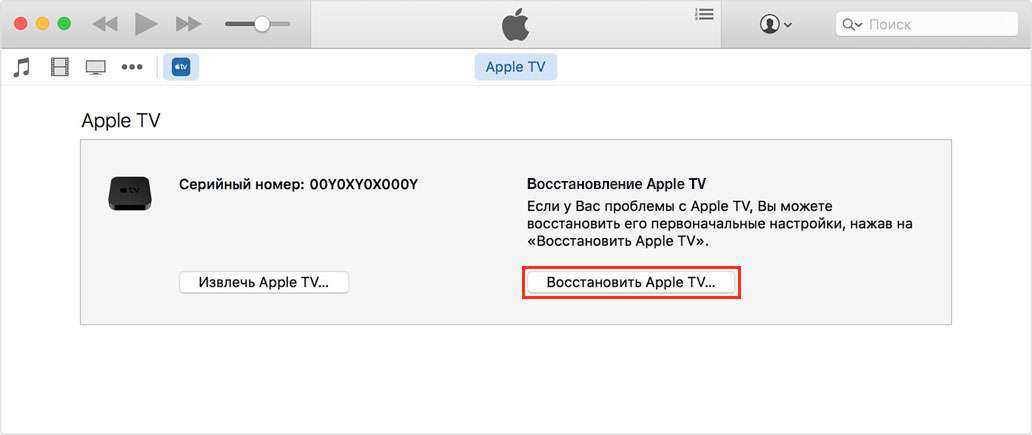The height and width of the screenshot is (435, 1032).
Task: Start playback with the play button
Action: (146, 24)
